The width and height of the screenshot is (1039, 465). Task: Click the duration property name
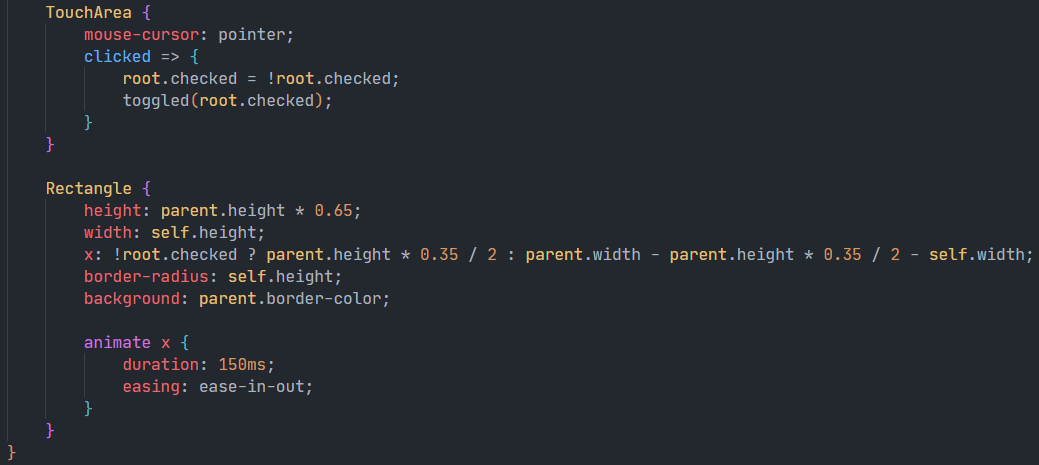tap(161, 364)
